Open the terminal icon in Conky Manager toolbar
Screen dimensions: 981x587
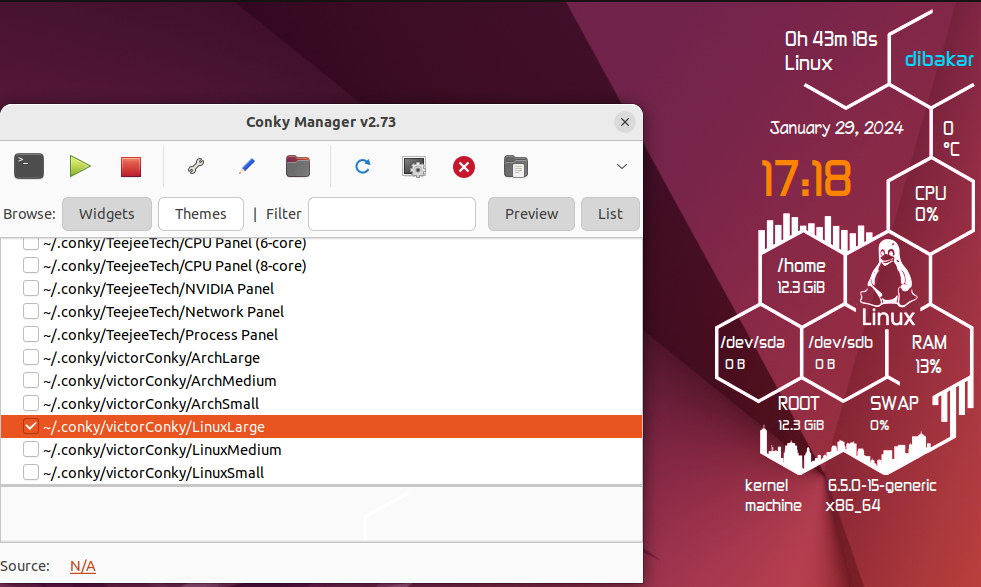[29, 166]
